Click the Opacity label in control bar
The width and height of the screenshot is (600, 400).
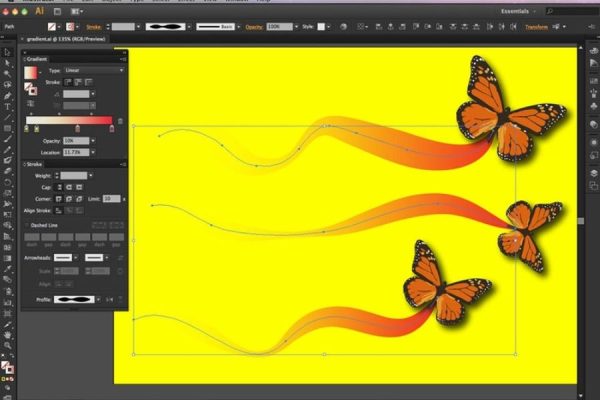tap(279, 27)
